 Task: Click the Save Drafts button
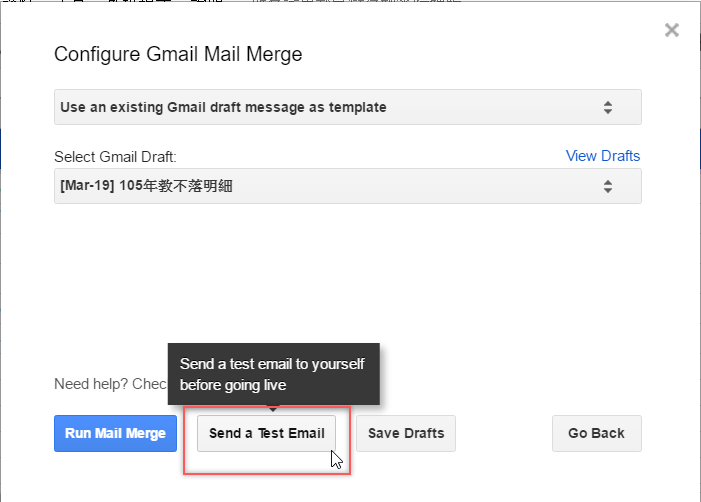click(406, 434)
